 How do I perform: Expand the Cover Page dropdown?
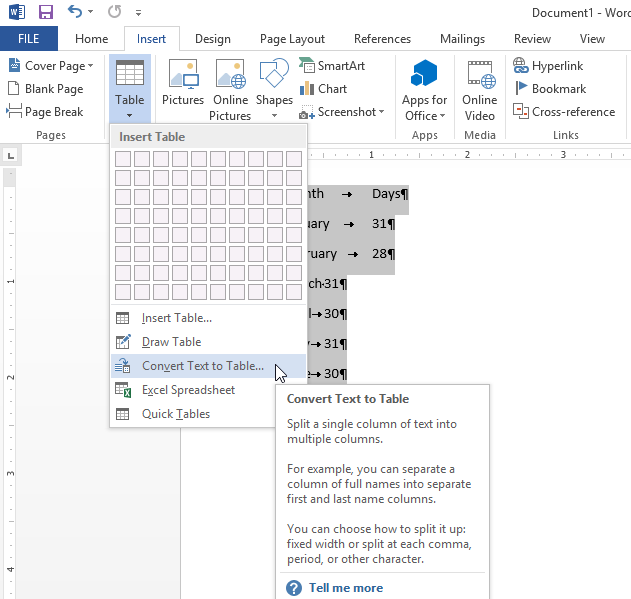point(90,66)
